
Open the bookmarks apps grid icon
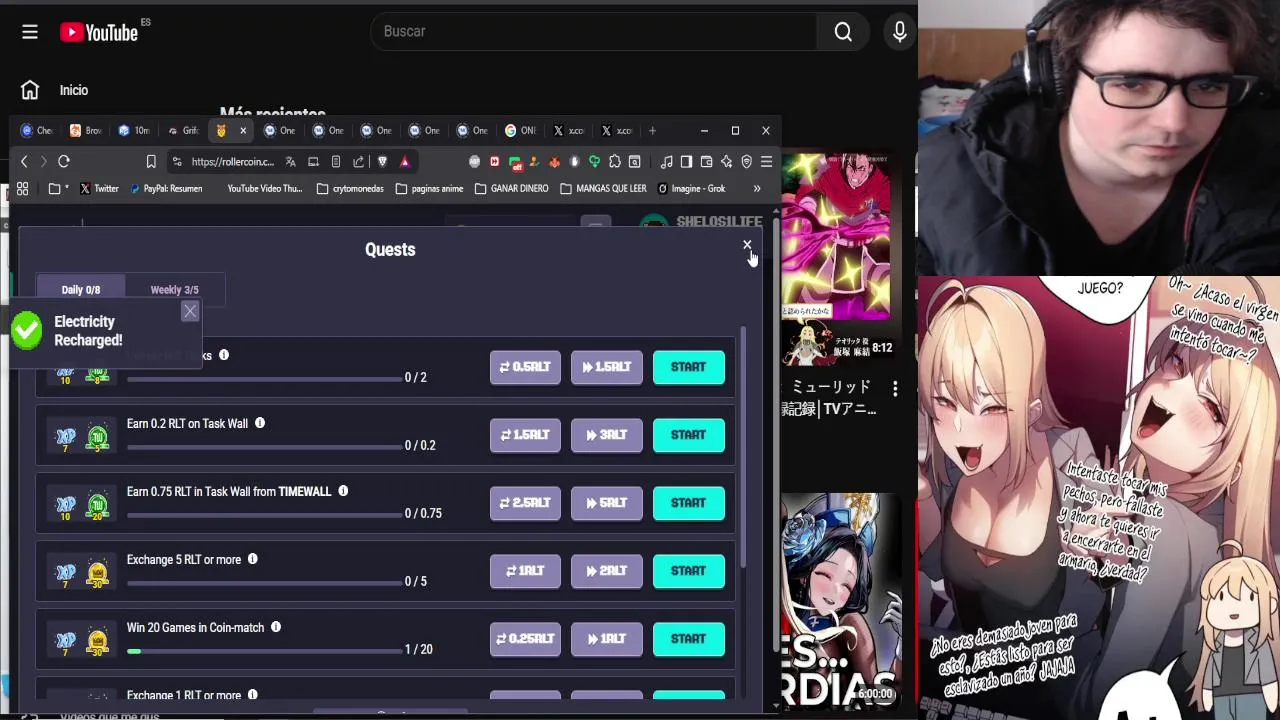[22, 188]
